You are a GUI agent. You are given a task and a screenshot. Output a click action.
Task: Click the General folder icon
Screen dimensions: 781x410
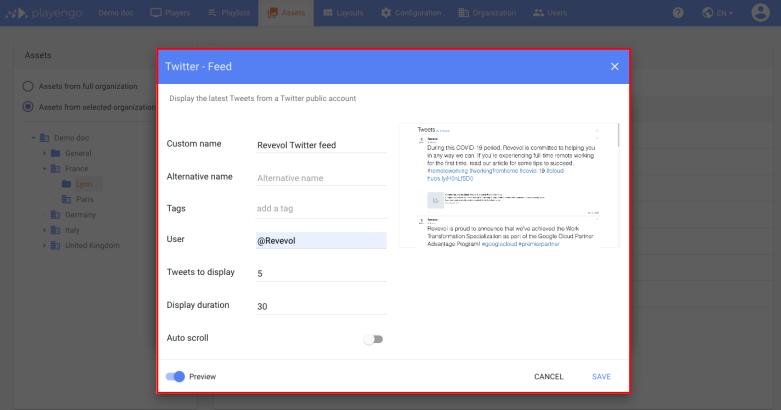56,153
